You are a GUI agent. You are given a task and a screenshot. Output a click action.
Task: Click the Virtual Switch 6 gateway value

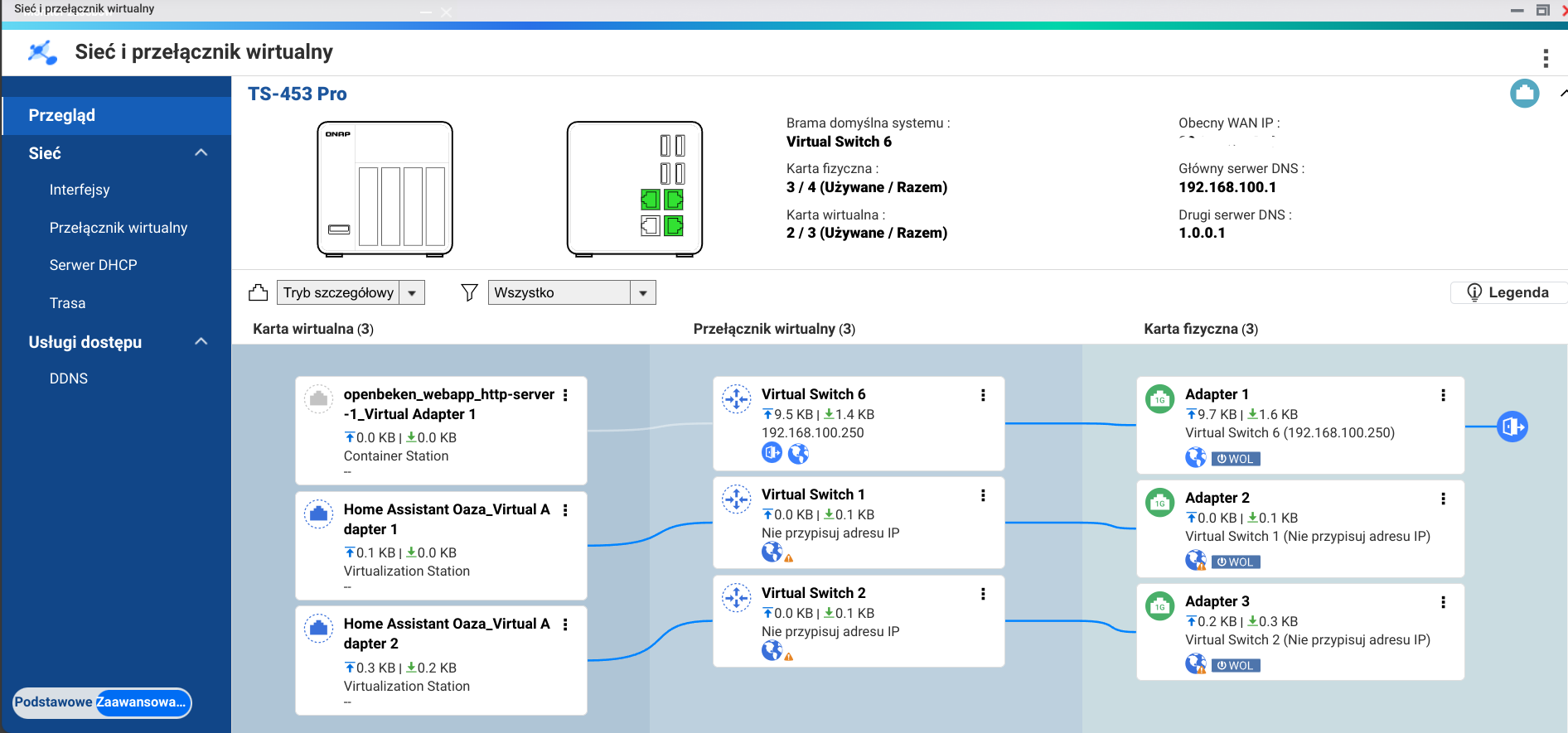click(839, 142)
